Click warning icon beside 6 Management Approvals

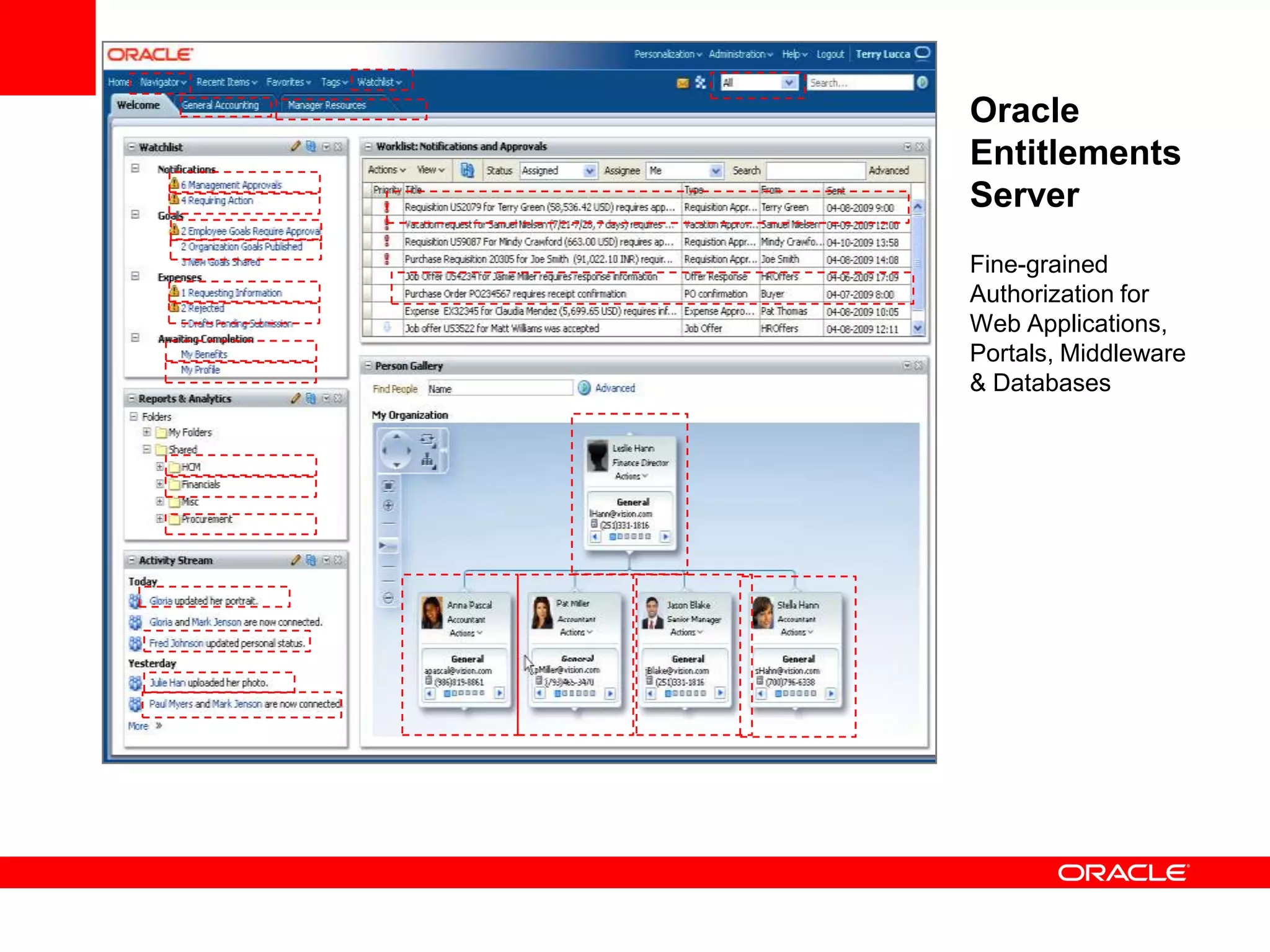(x=175, y=184)
